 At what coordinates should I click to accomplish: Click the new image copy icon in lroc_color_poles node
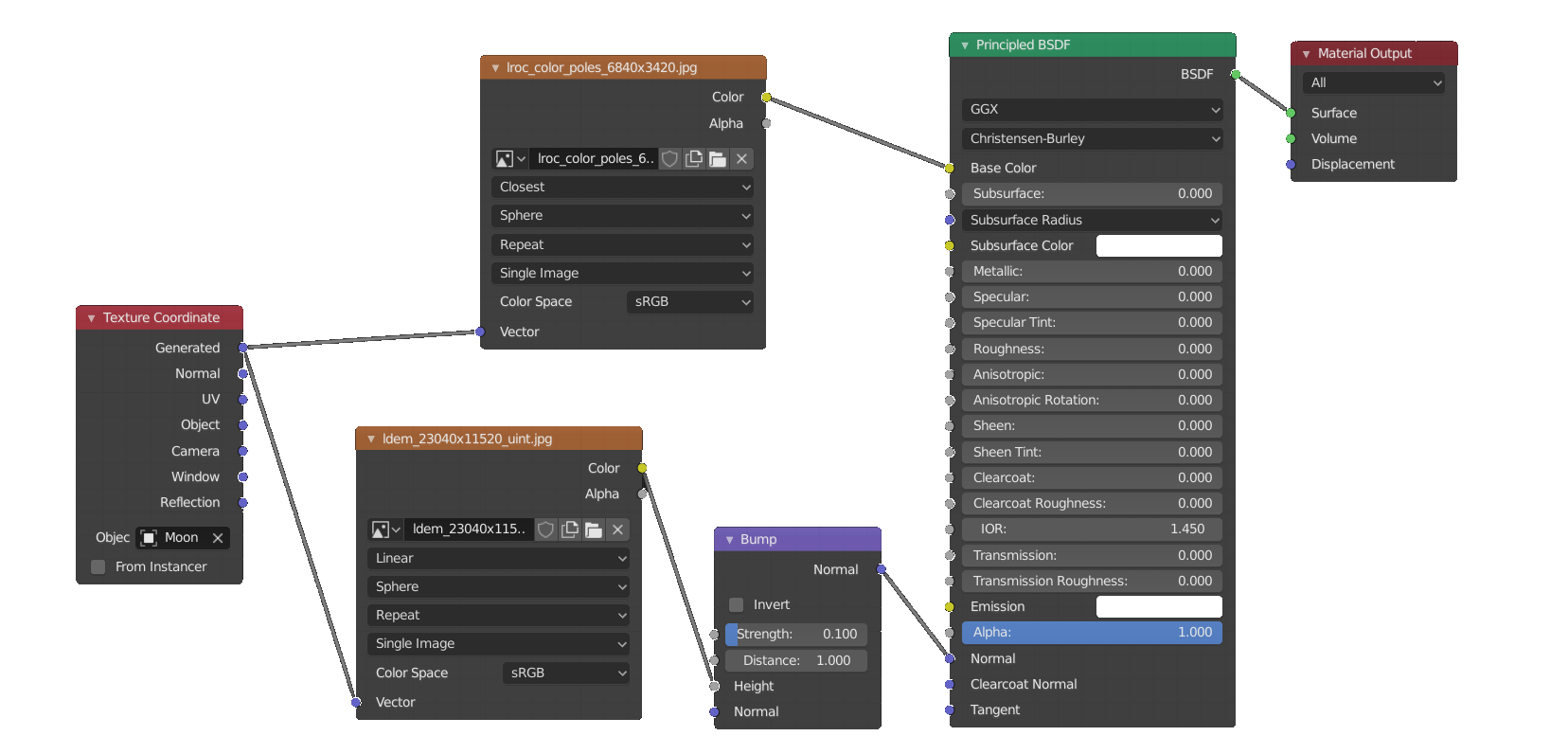(x=694, y=159)
